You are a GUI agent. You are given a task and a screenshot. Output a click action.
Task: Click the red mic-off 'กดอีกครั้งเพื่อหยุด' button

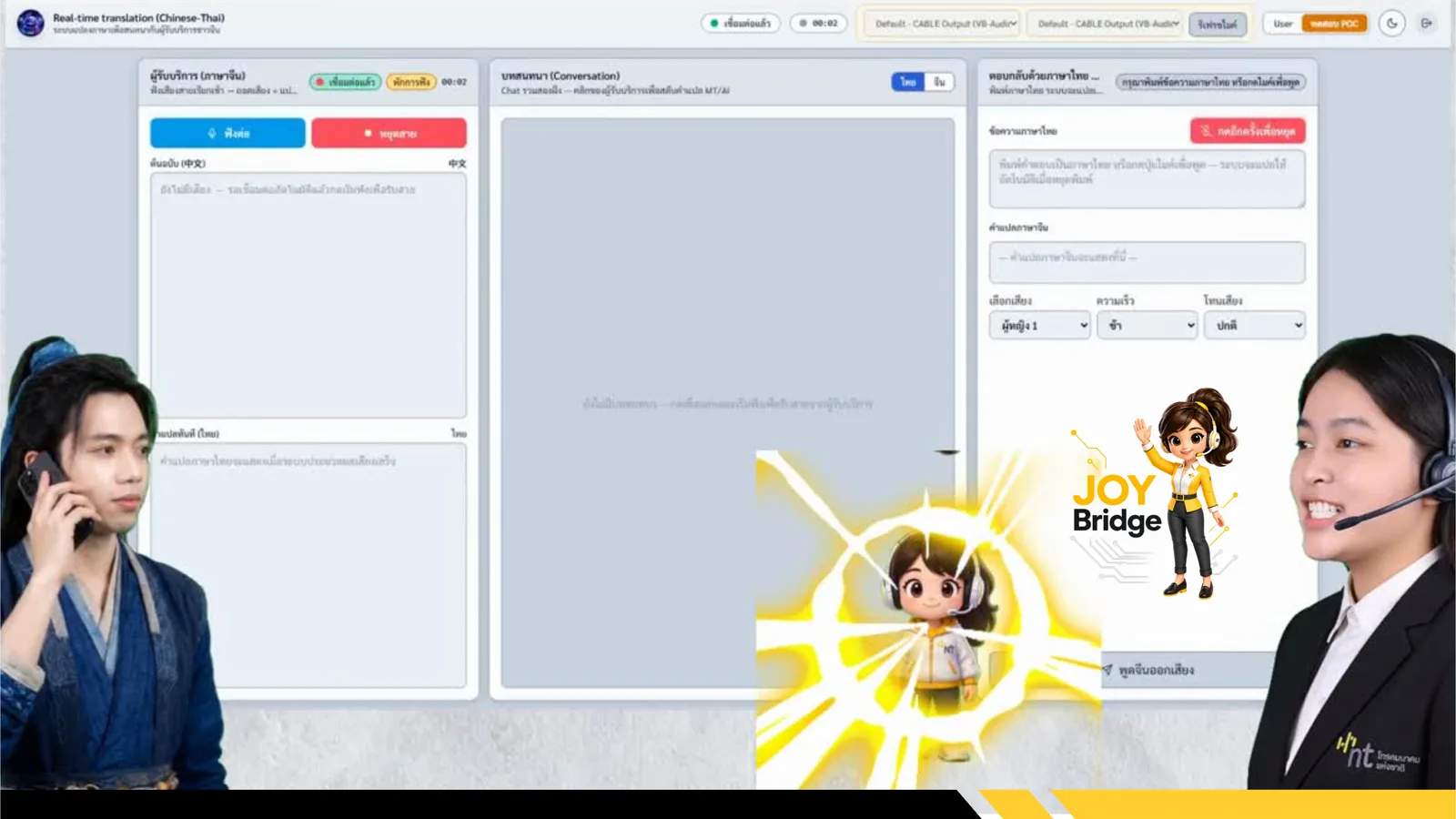1248,131
